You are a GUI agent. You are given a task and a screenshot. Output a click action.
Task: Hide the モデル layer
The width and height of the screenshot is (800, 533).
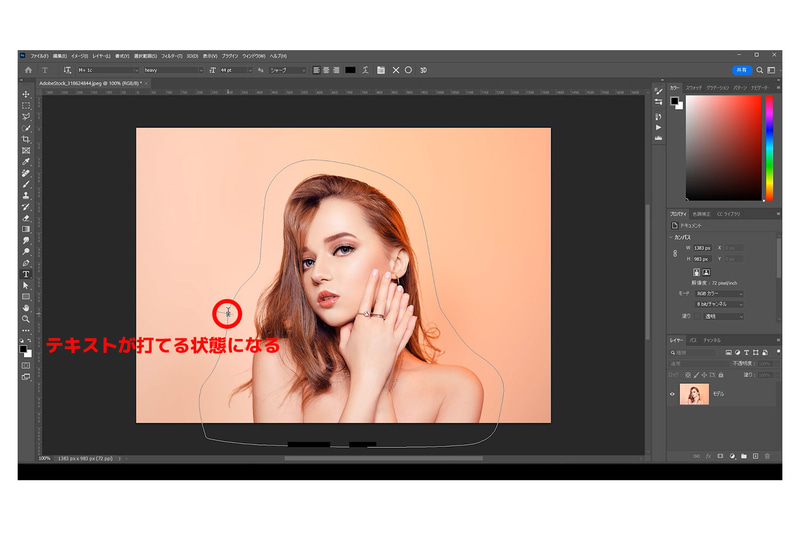coord(672,394)
